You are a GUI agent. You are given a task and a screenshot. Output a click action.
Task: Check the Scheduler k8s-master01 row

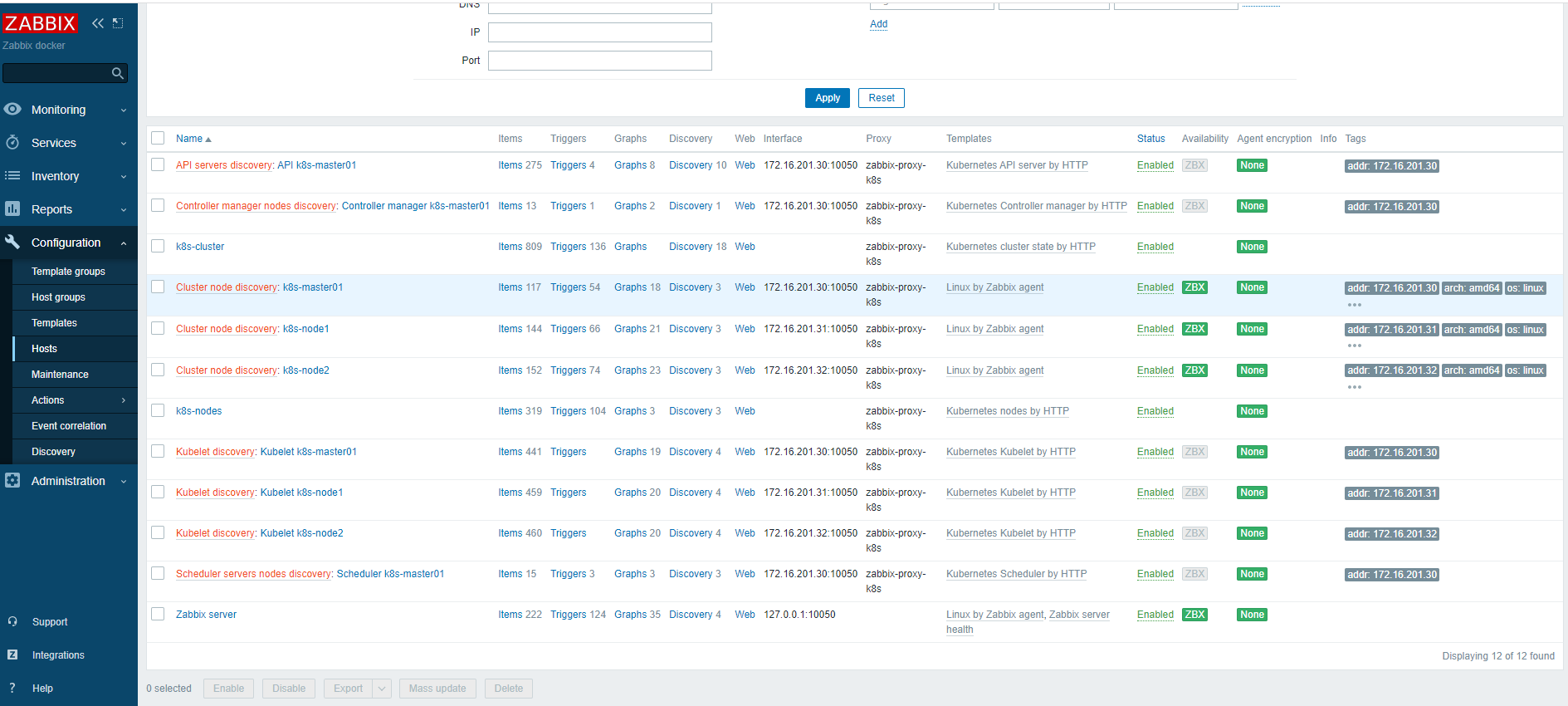[x=158, y=573]
